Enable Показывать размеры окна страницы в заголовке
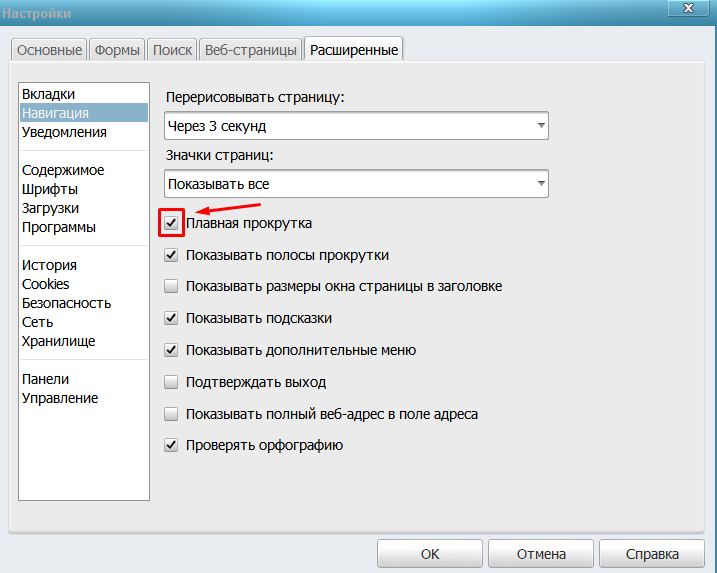Viewport: 717px width, 573px height. coord(171,286)
